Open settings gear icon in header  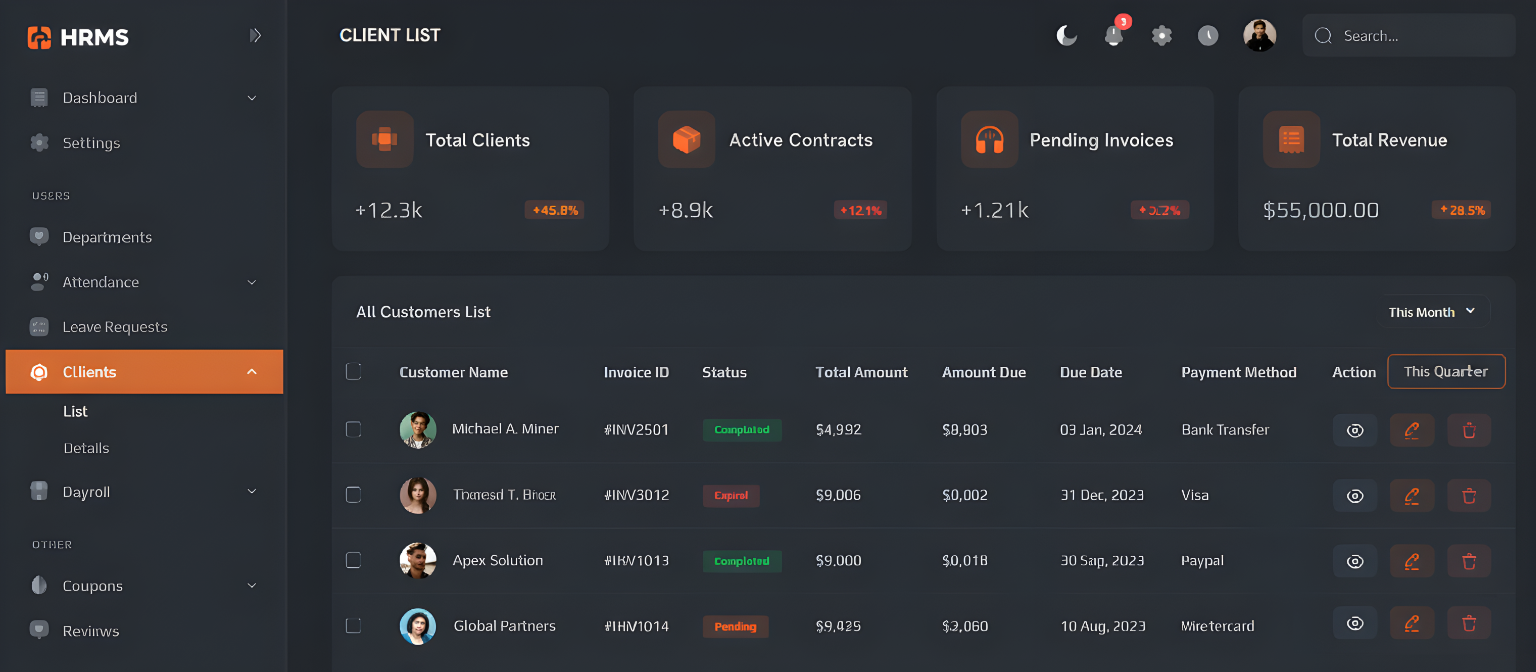click(x=1161, y=36)
